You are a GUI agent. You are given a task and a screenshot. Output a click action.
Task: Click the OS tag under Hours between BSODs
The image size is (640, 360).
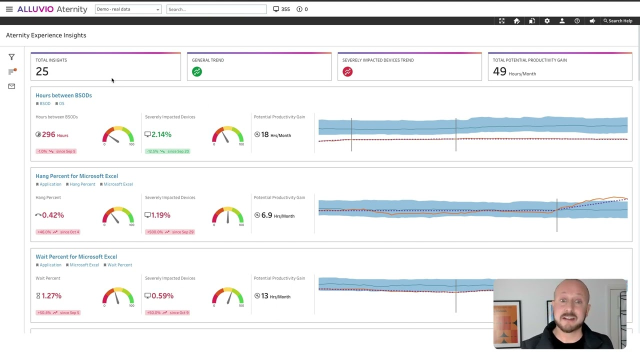point(60,104)
